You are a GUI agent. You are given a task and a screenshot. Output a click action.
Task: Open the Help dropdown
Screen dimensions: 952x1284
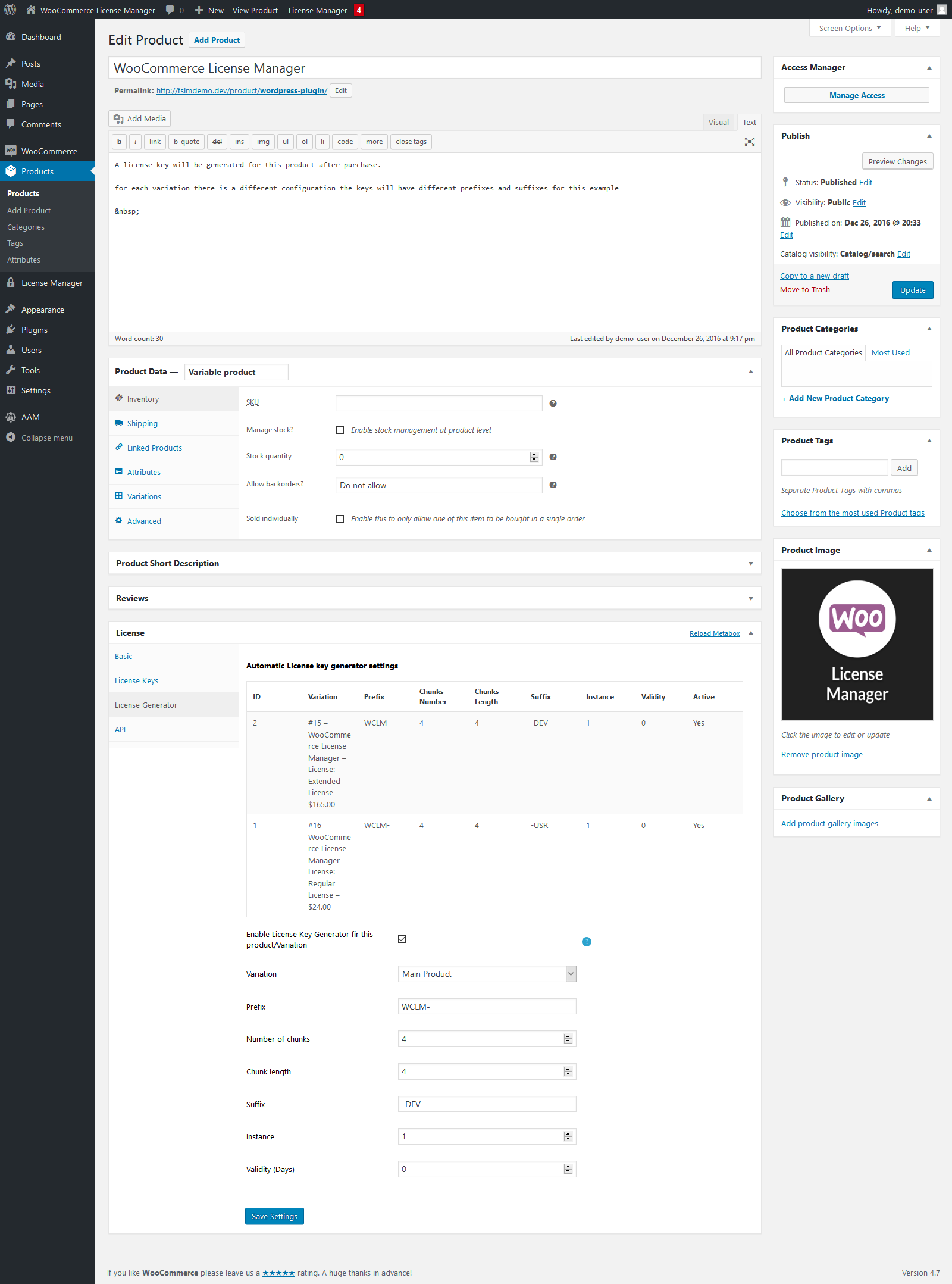click(917, 28)
